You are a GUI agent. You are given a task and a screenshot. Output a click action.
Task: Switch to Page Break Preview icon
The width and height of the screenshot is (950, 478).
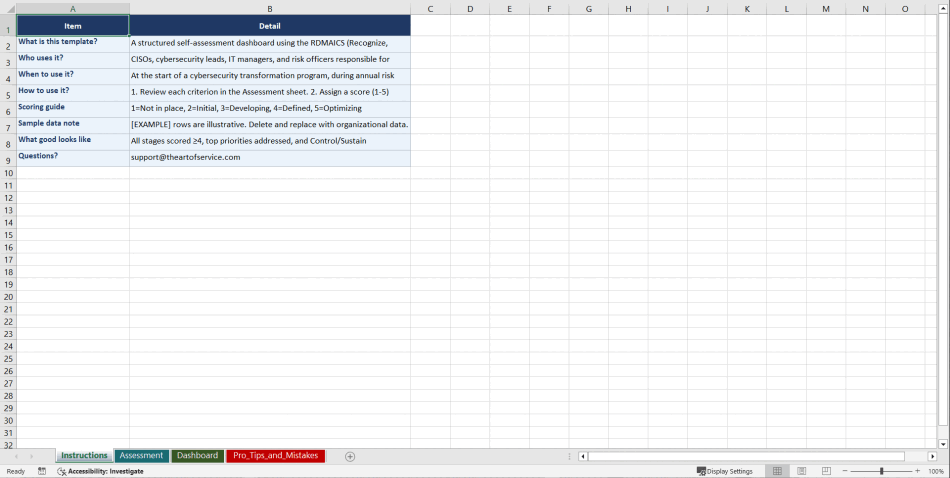coord(826,471)
